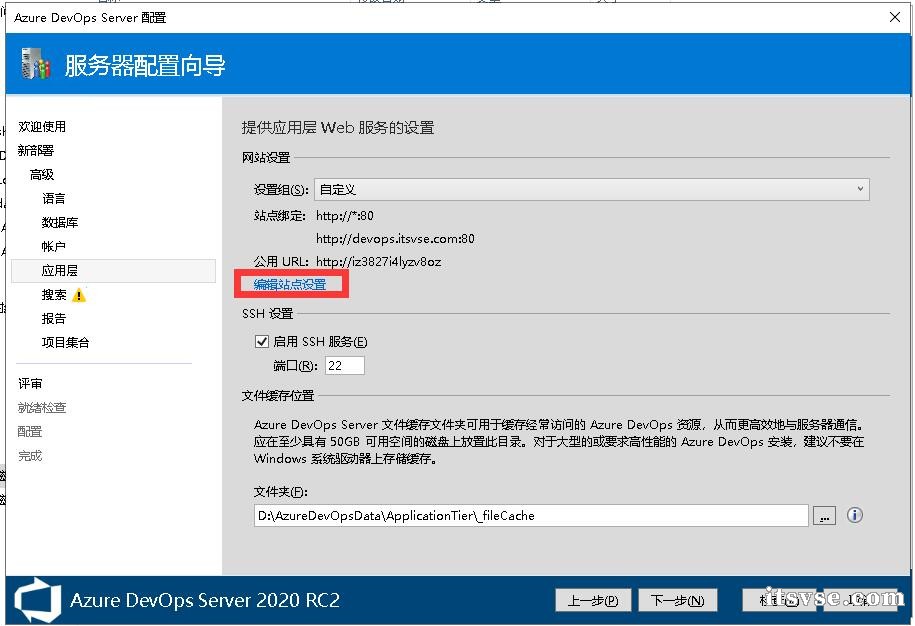Click the server wizard header icon
The image size is (915, 626).
[x=36, y=64]
